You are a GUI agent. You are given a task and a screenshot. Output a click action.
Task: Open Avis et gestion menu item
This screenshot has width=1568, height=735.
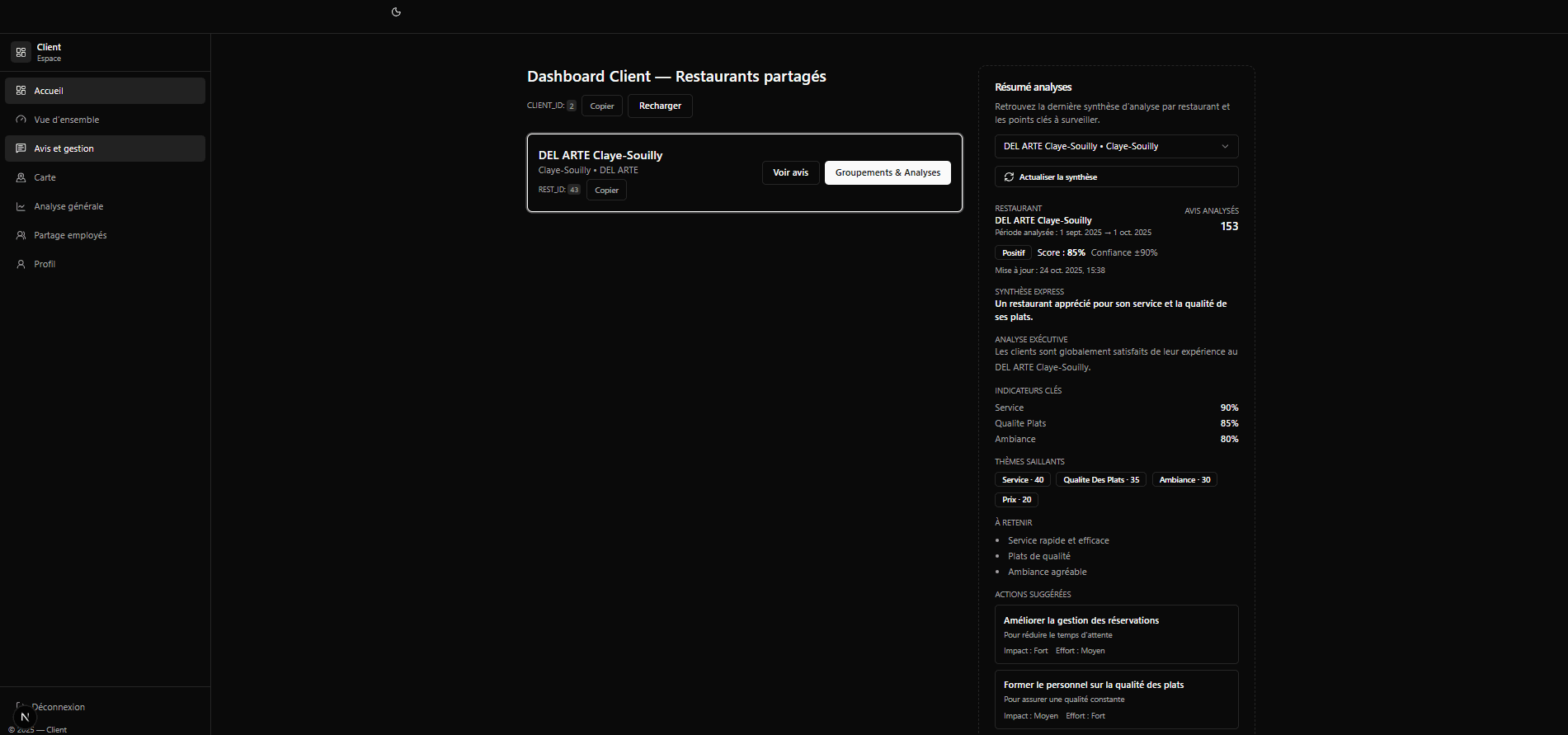coord(64,148)
